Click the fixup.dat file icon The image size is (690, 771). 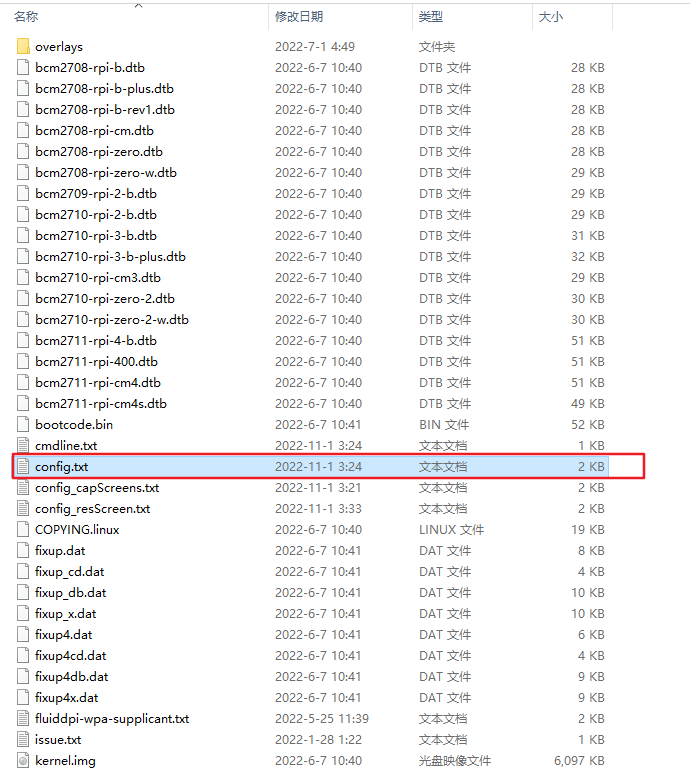(23, 551)
